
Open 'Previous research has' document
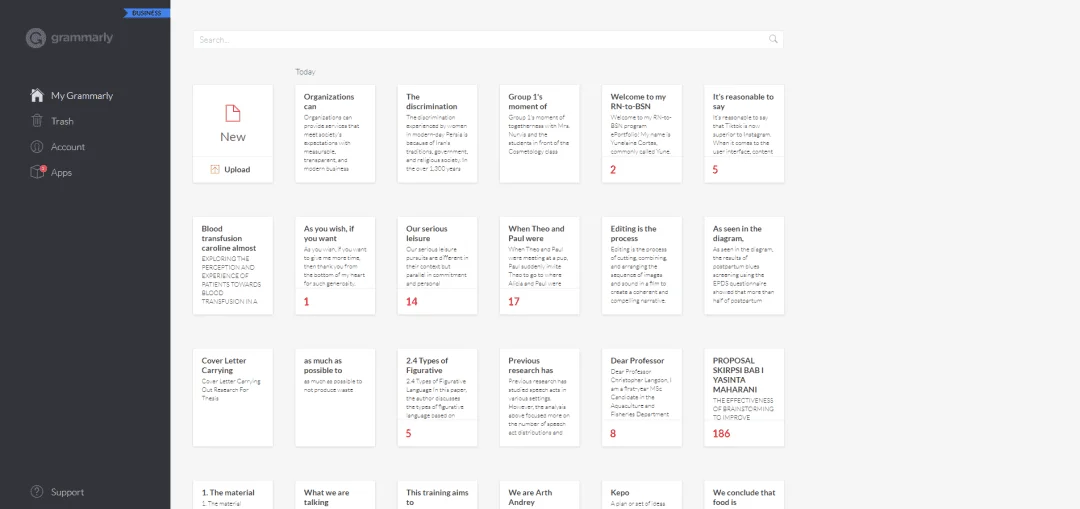click(539, 397)
